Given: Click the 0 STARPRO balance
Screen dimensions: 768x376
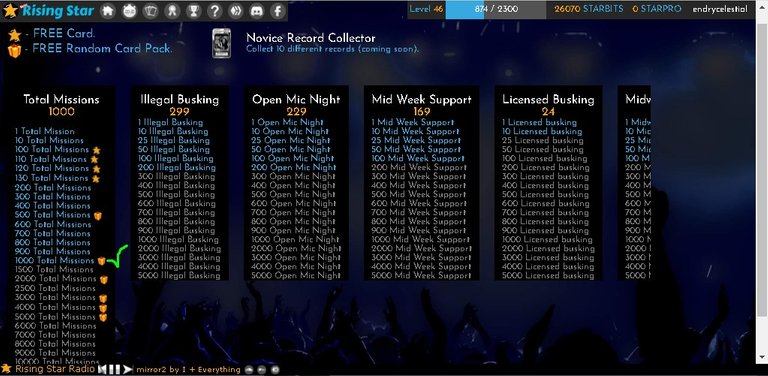Looking at the screenshot, I should click(656, 9).
